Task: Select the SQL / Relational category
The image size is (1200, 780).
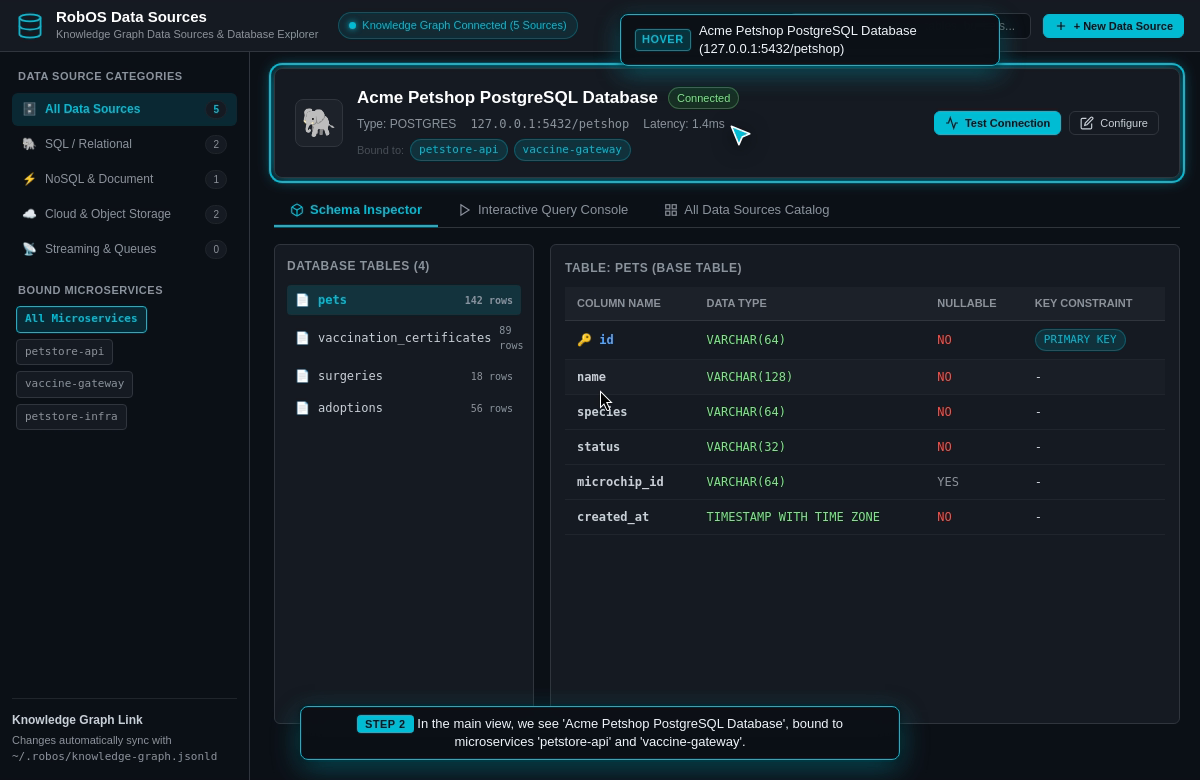Action: pos(124,144)
